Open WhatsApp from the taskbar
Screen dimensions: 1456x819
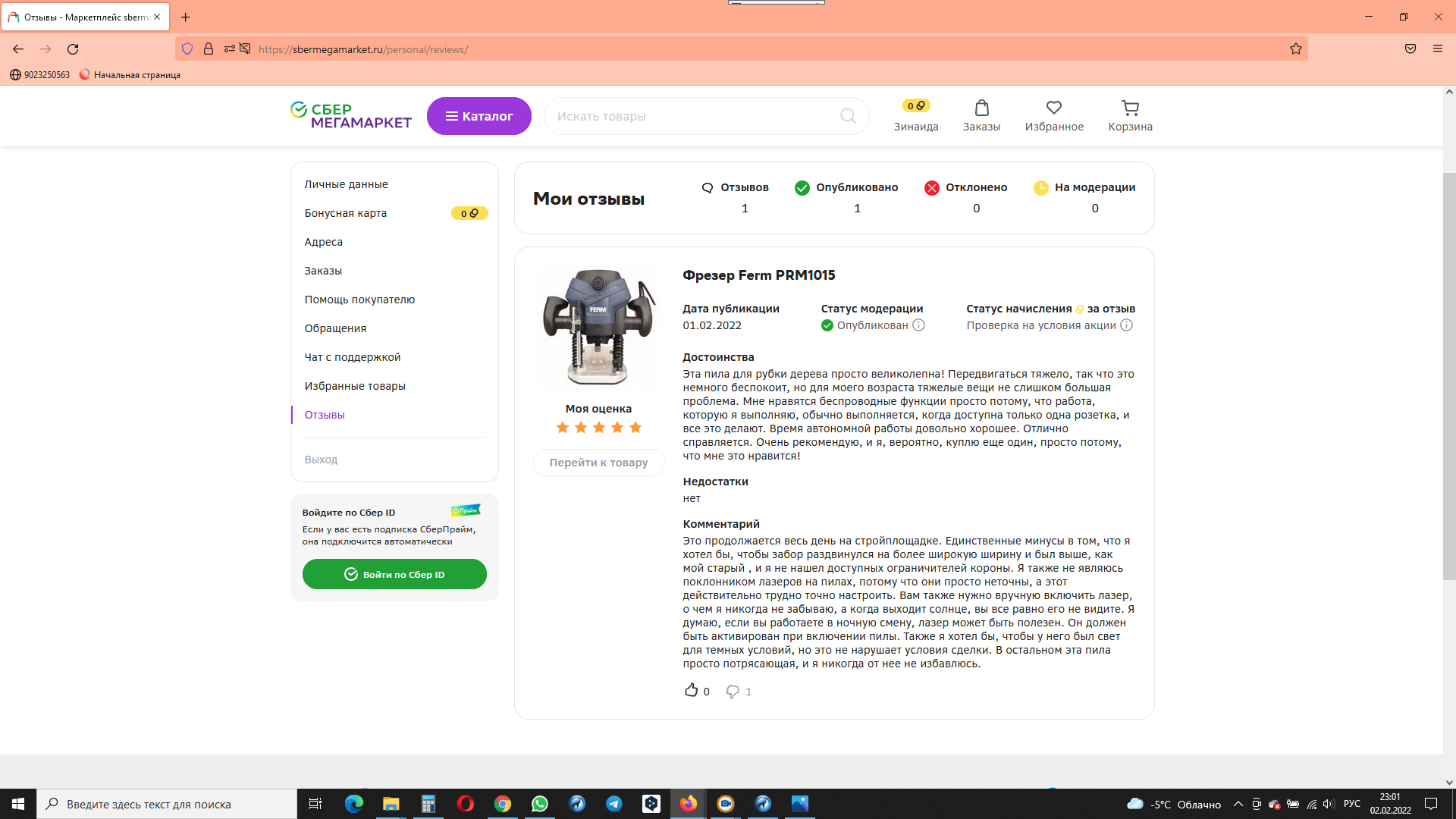(540, 804)
